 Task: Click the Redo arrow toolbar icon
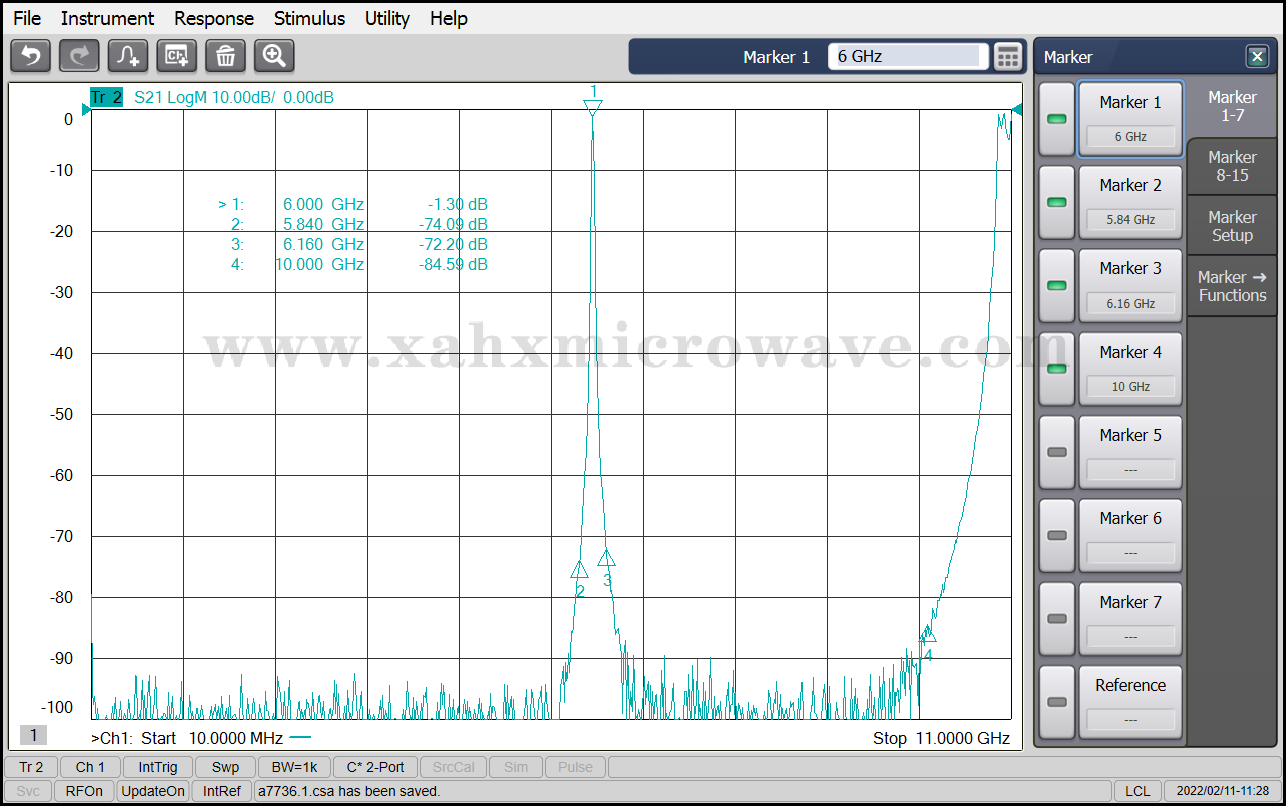(79, 56)
